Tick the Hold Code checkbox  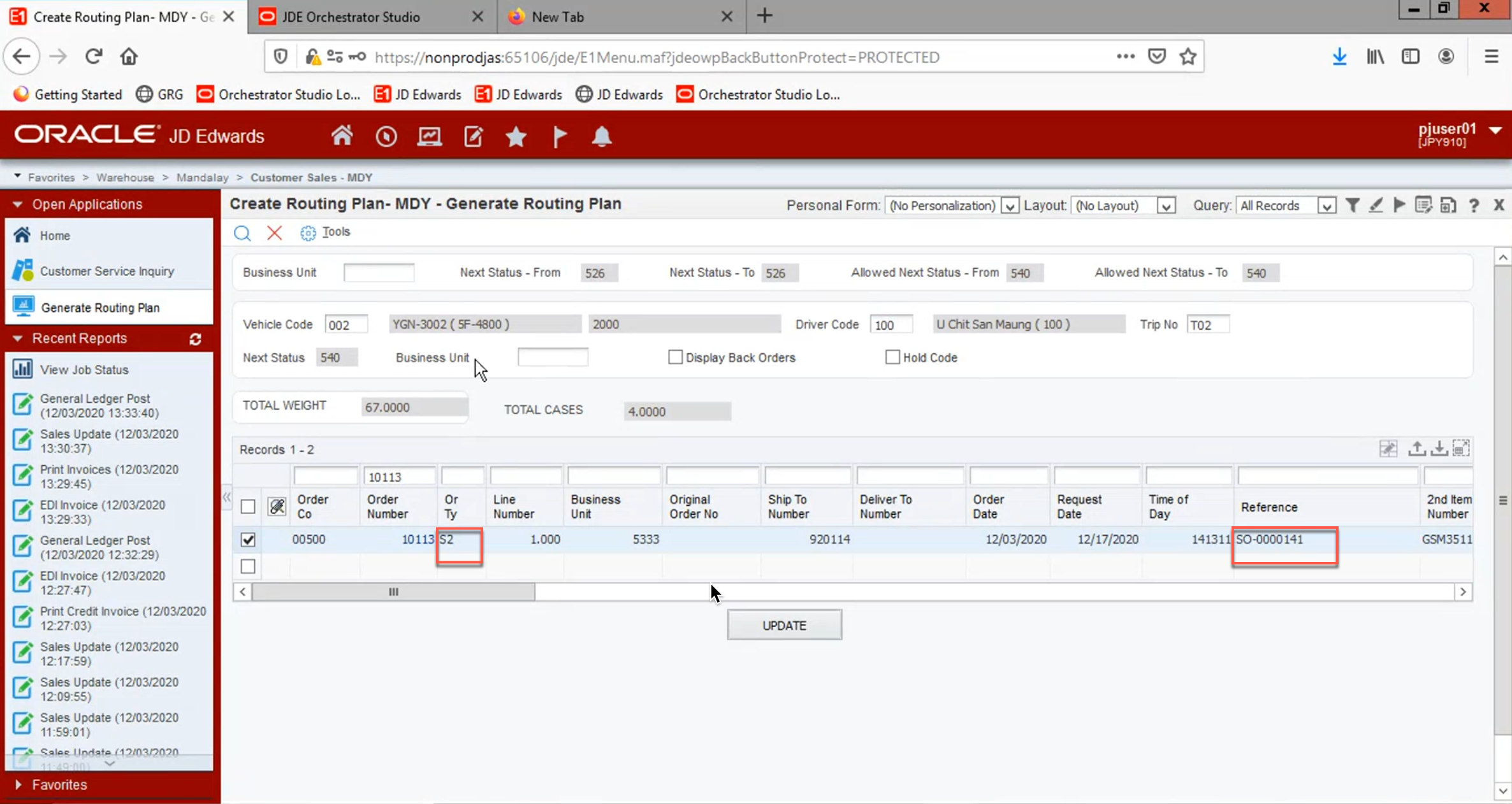coord(892,357)
